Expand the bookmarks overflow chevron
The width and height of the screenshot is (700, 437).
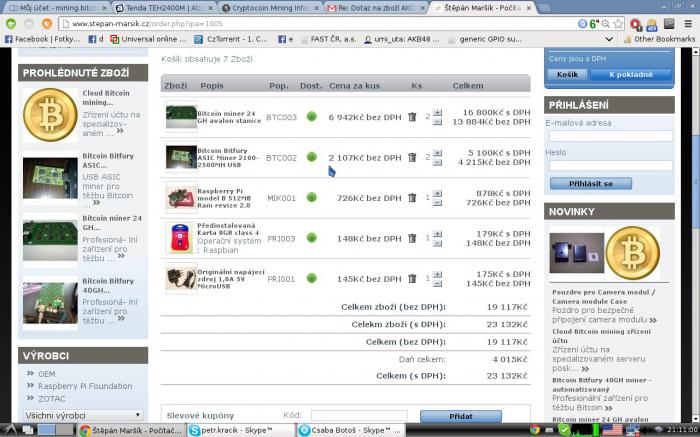[x=608, y=39]
